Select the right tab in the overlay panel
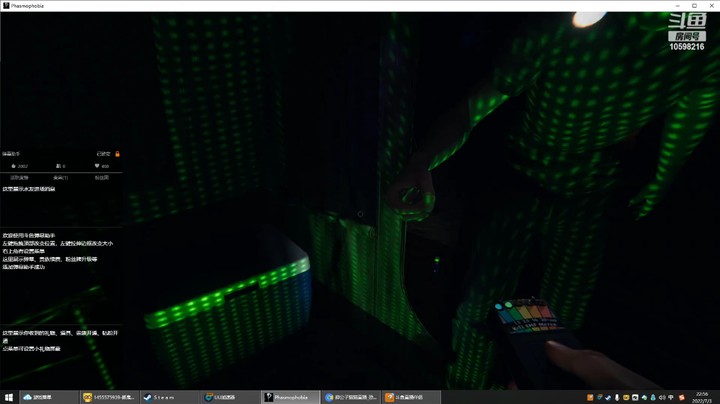This screenshot has height=404, width=720. tap(101, 178)
